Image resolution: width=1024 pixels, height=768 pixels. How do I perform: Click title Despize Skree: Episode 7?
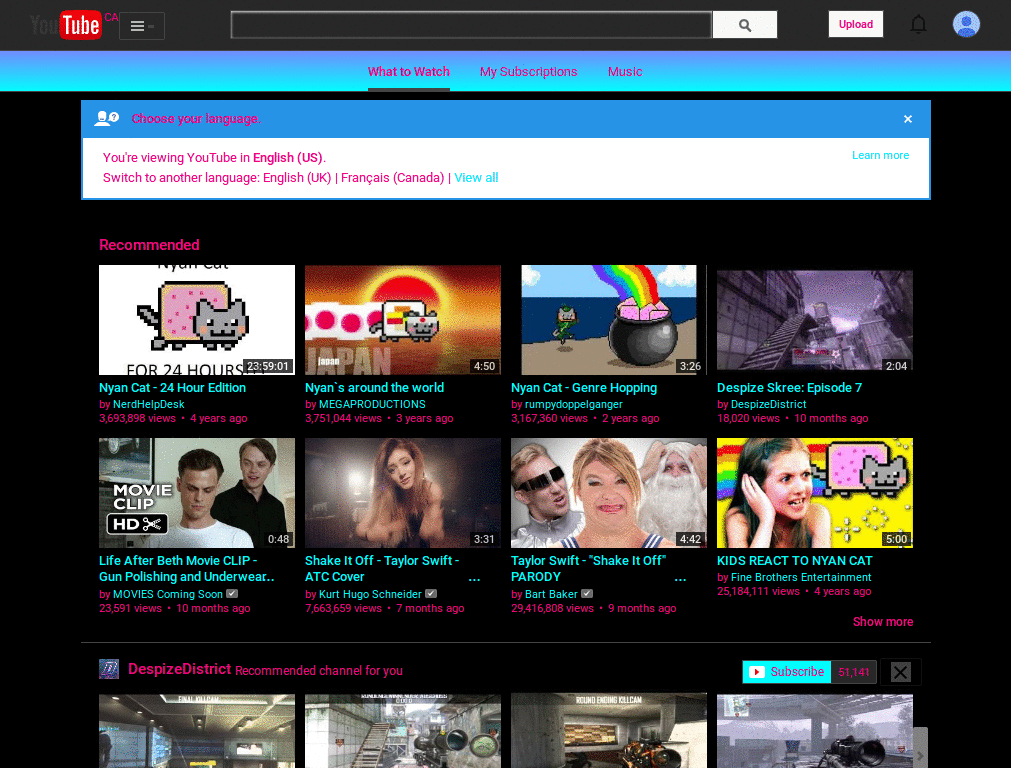tap(790, 388)
